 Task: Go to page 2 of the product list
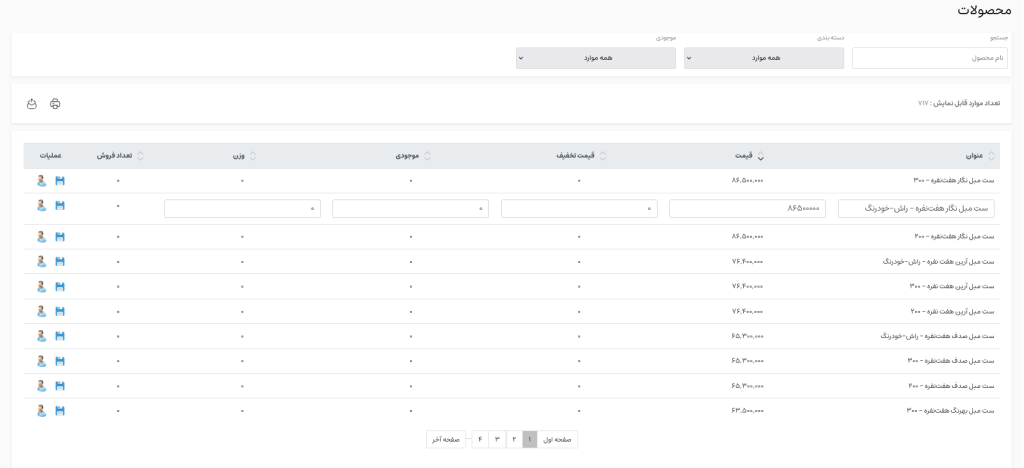(513, 439)
